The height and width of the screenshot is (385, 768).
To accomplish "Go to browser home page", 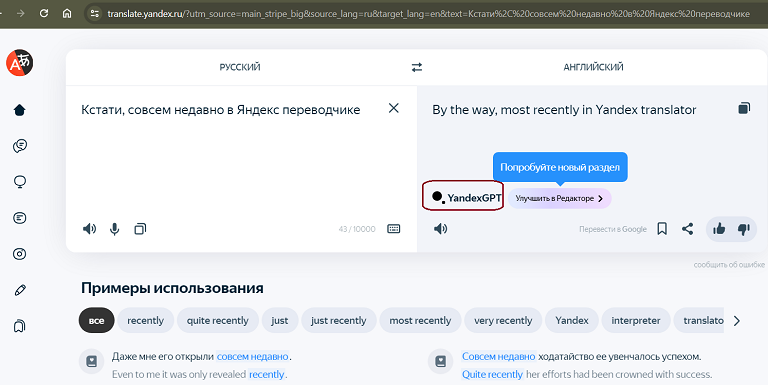I will (67, 13).
